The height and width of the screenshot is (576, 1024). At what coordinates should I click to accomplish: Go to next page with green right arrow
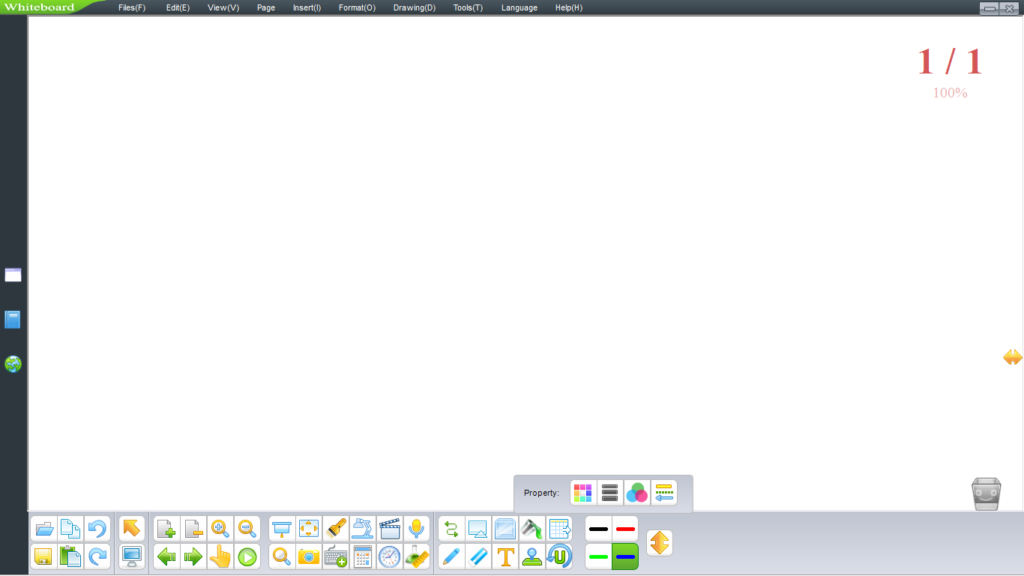pyautogui.click(x=193, y=556)
